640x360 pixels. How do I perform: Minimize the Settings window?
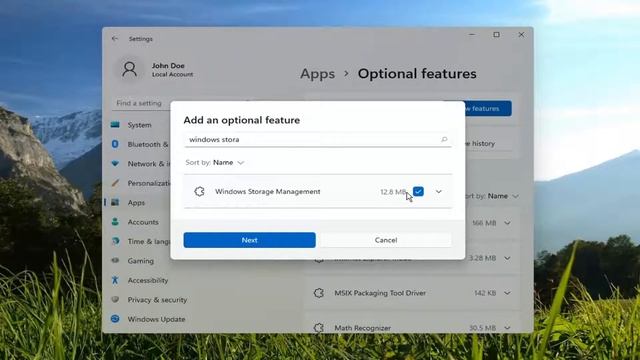(x=472, y=35)
